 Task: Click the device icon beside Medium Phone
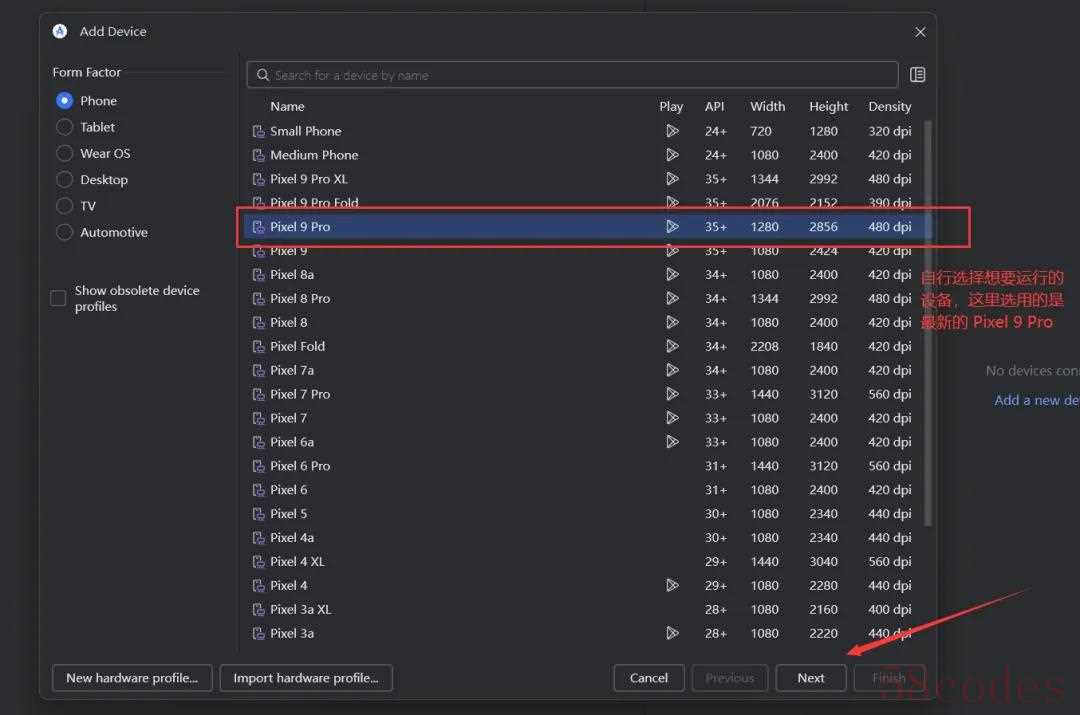tap(258, 155)
